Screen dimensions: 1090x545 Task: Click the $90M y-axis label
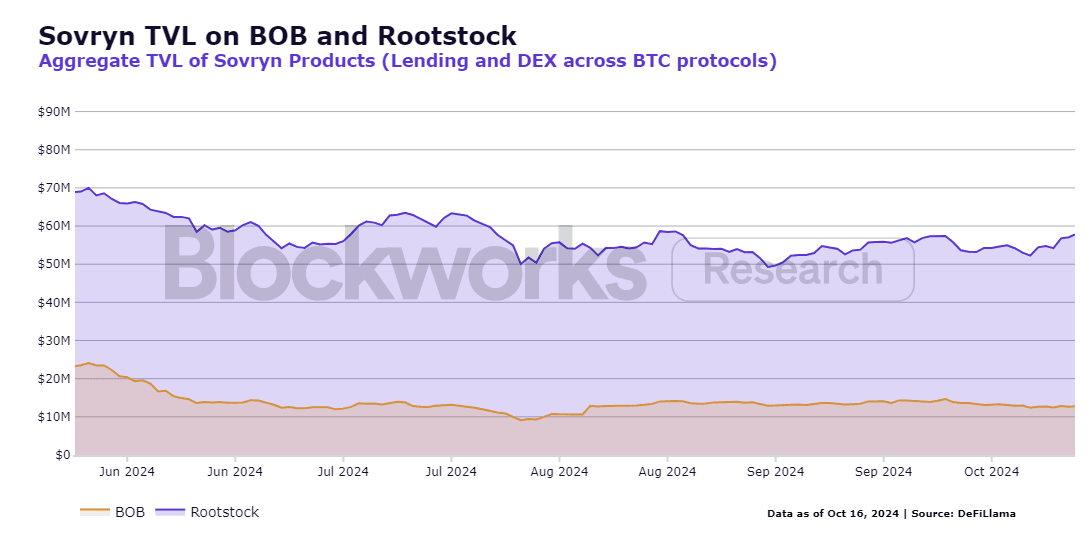[54, 111]
